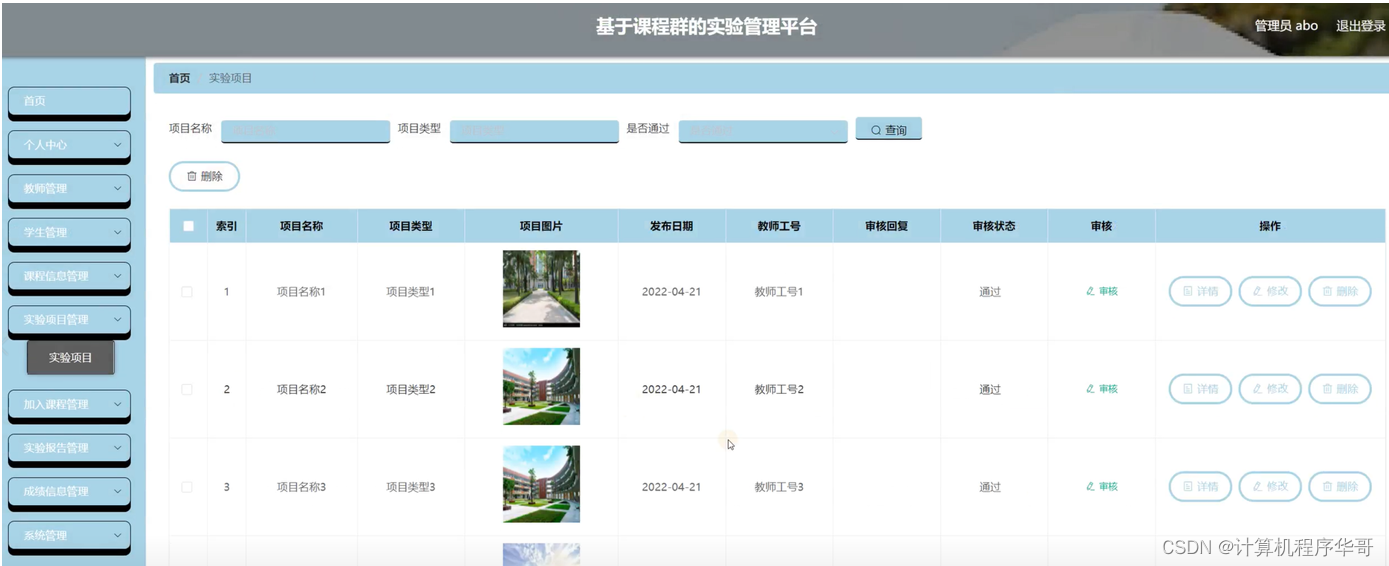Image resolution: width=1389 pixels, height=566 pixels.
Task: Delete the 项目名称3 row
Action: tap(1340, 486)
